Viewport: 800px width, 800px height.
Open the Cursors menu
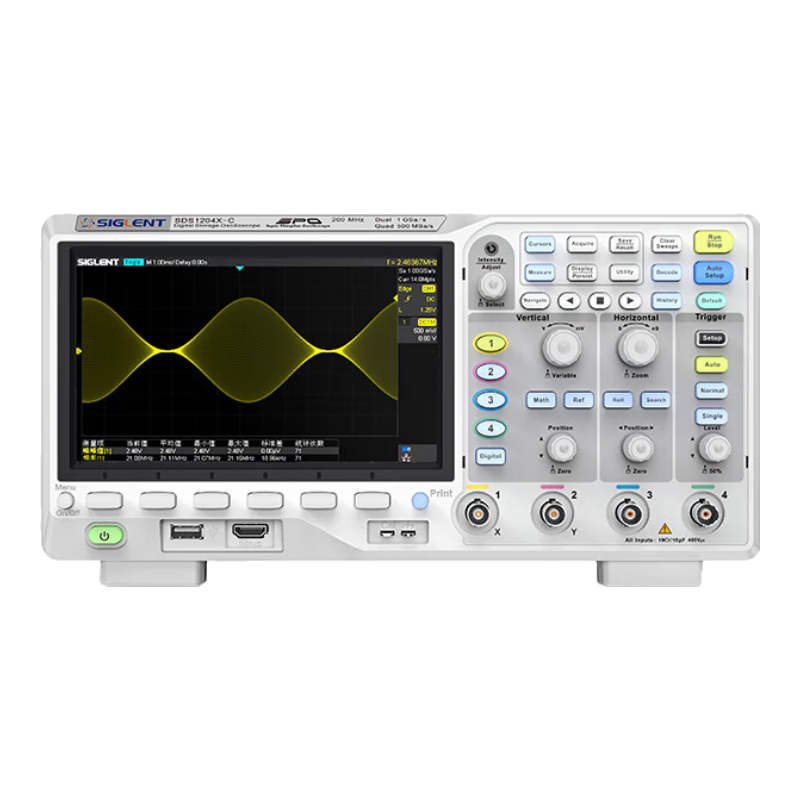(x=540, y=243)
